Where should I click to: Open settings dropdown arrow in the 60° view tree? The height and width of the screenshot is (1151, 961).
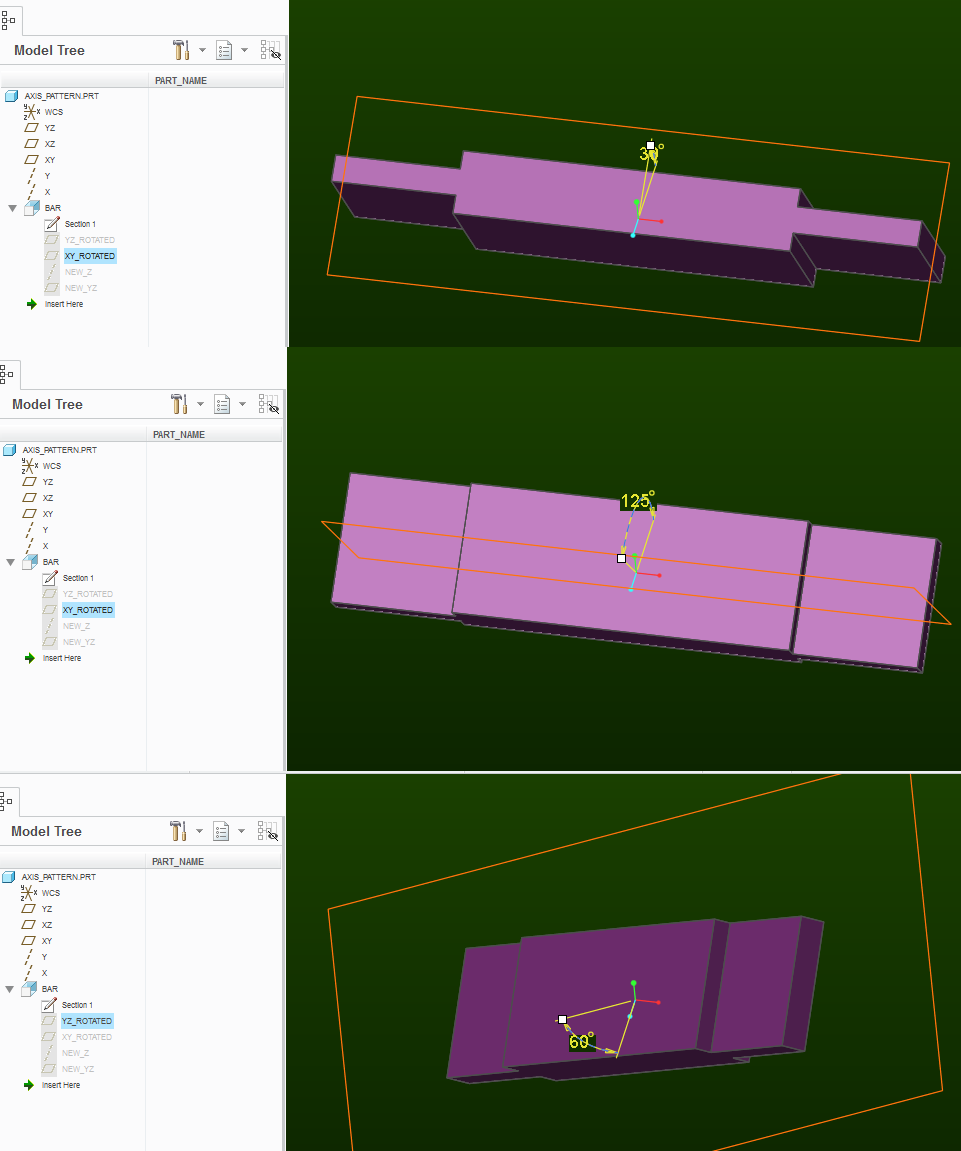pyautogui.click(x=199, y=831)
